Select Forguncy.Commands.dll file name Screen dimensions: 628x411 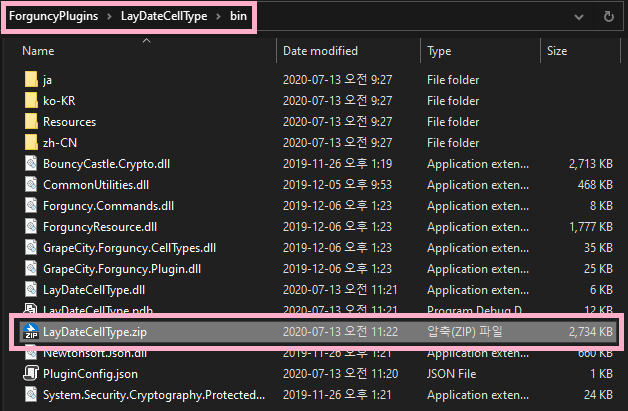coord(108,206)
